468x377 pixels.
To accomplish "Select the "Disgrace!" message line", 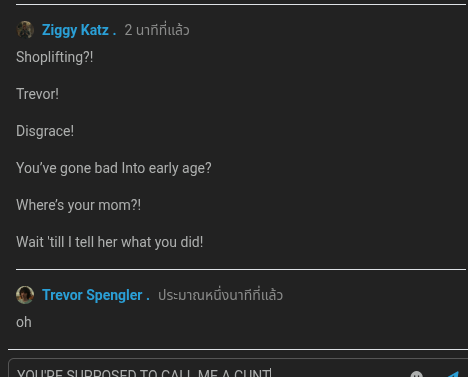I will pyautogui.click(x=45, y=131).
